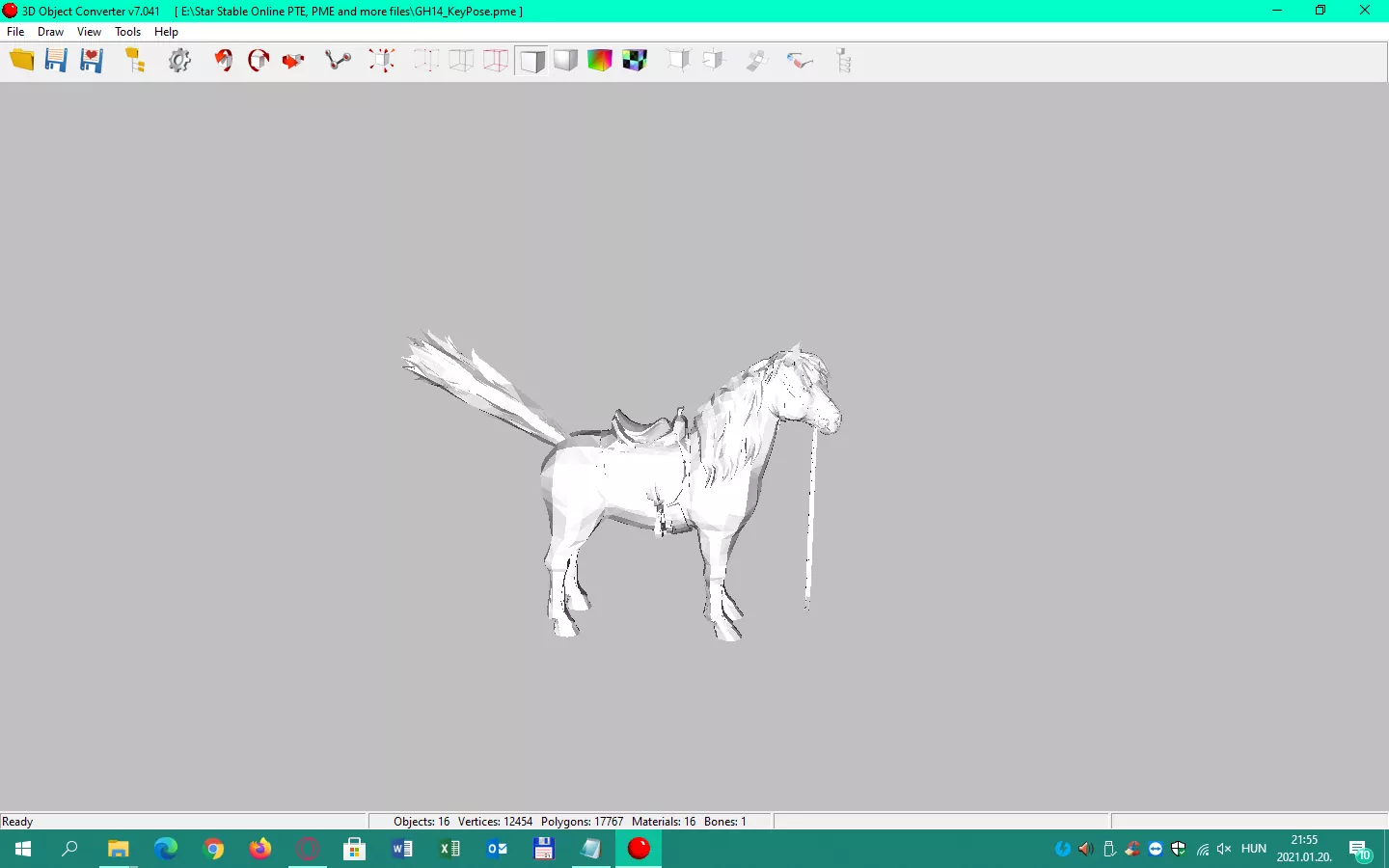1389x868 pixels.
Task: Launch Google Chrome from the taskbar
Action: [x=213, y=849]
